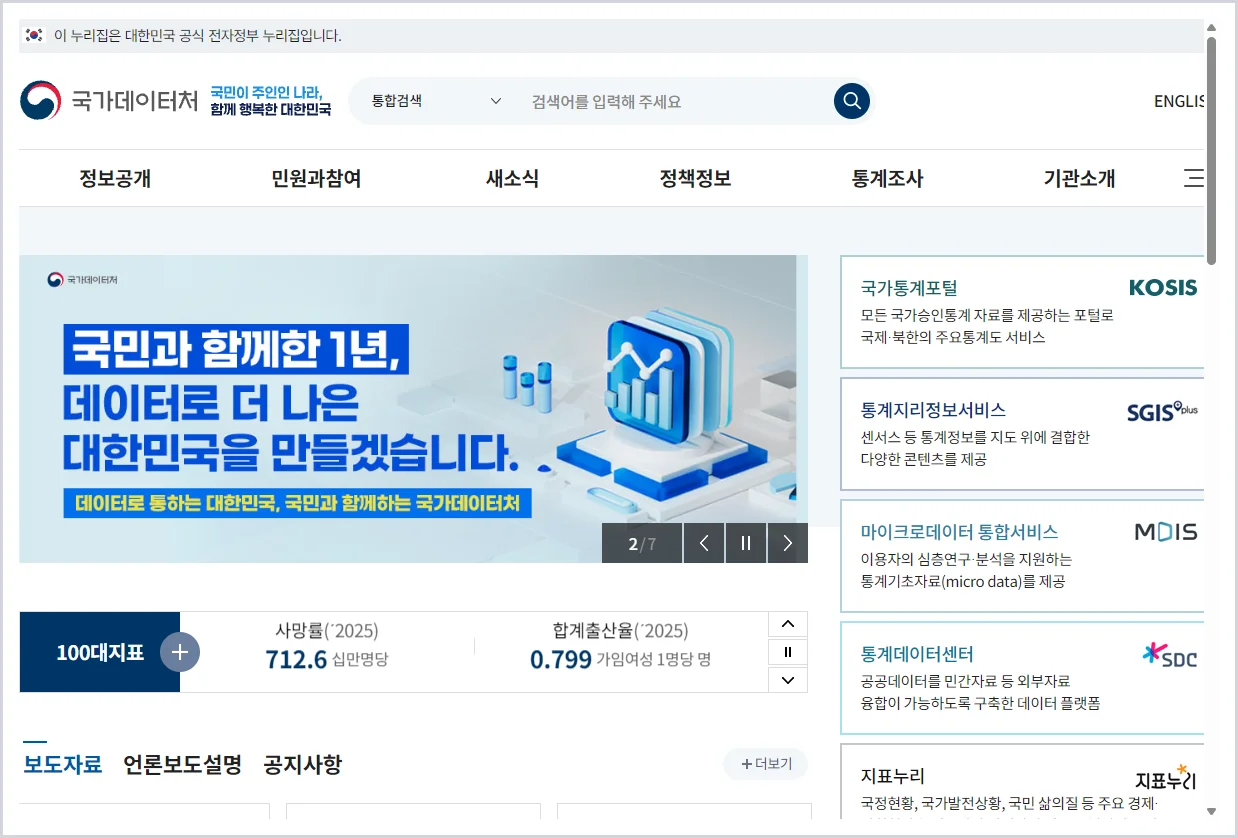Open the 통합검색 dropdown

coord(436,101)
